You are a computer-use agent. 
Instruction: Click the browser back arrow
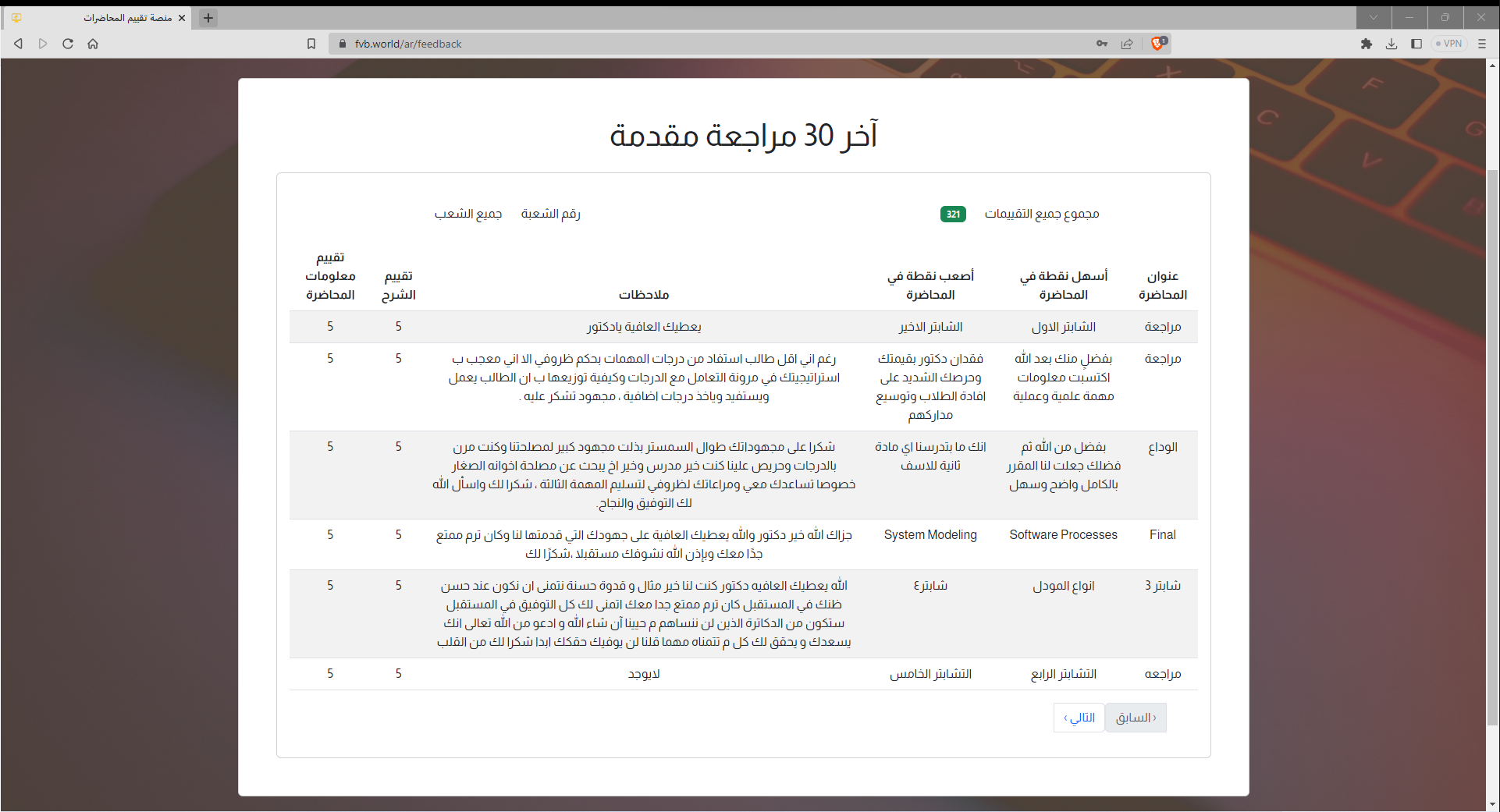coord(18,44)
